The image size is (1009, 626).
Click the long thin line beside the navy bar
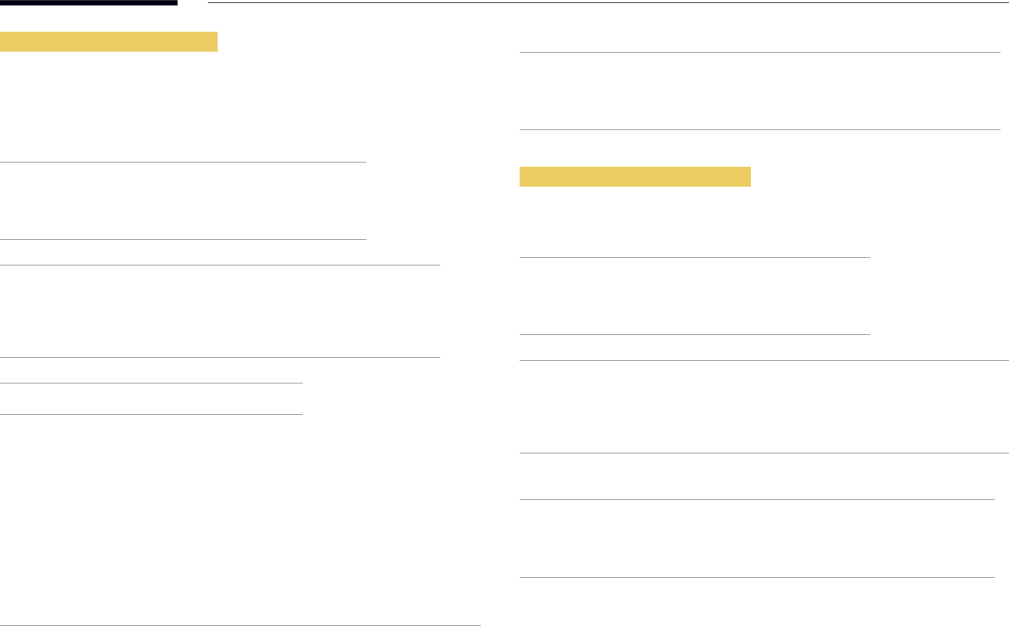pyautogui.click(x=608, y=3)
